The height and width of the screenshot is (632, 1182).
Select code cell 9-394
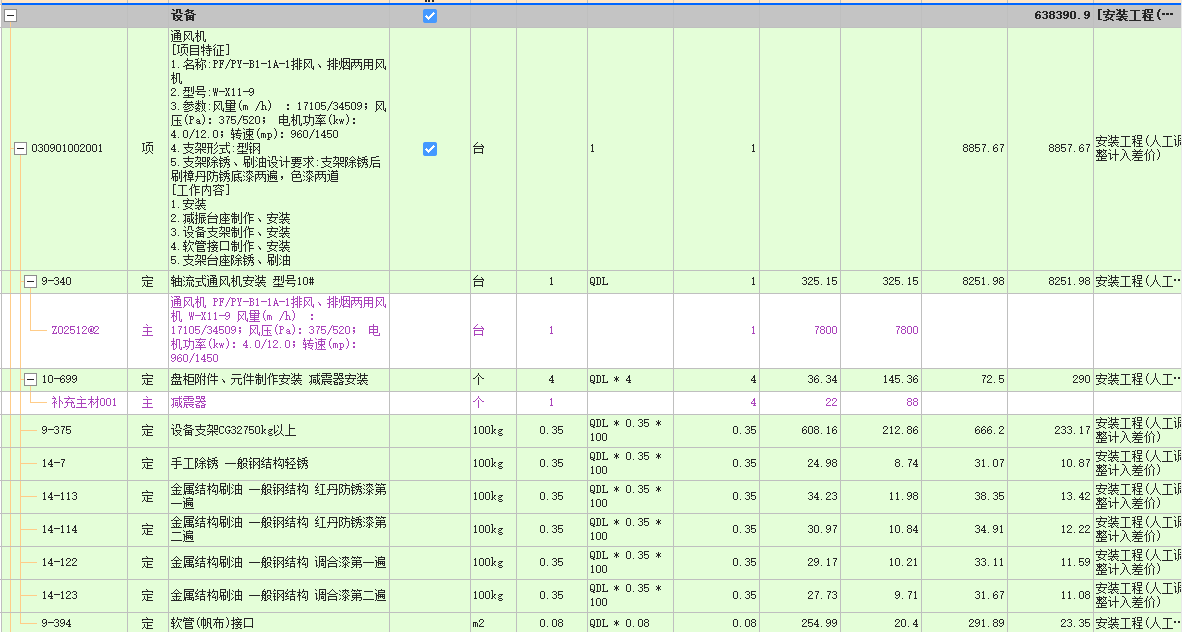point(57,623)
